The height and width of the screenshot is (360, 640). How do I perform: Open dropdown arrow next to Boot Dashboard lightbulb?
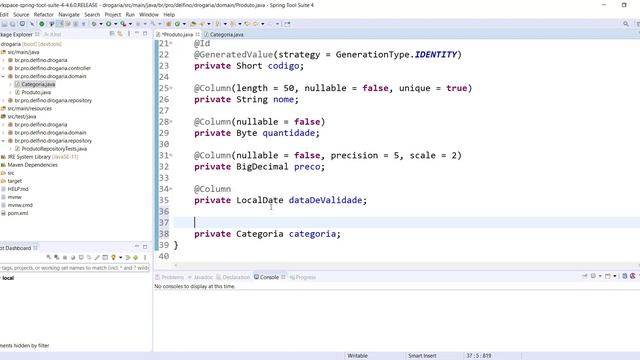(120, 258)
